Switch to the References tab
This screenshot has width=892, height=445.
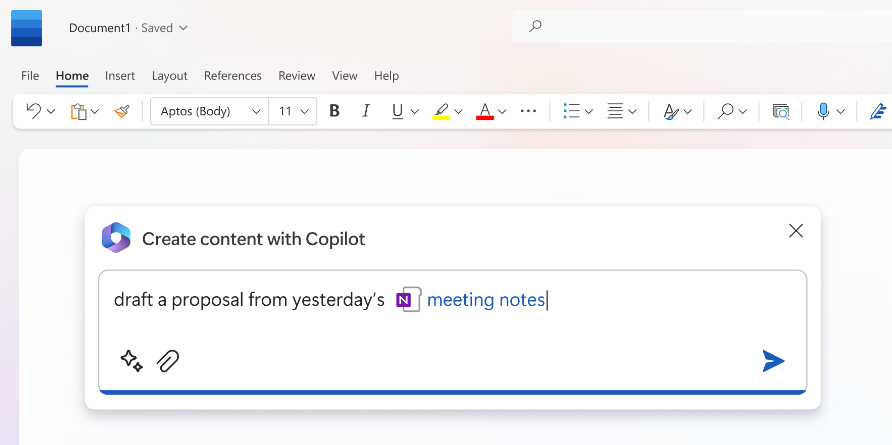click(233, 76)
